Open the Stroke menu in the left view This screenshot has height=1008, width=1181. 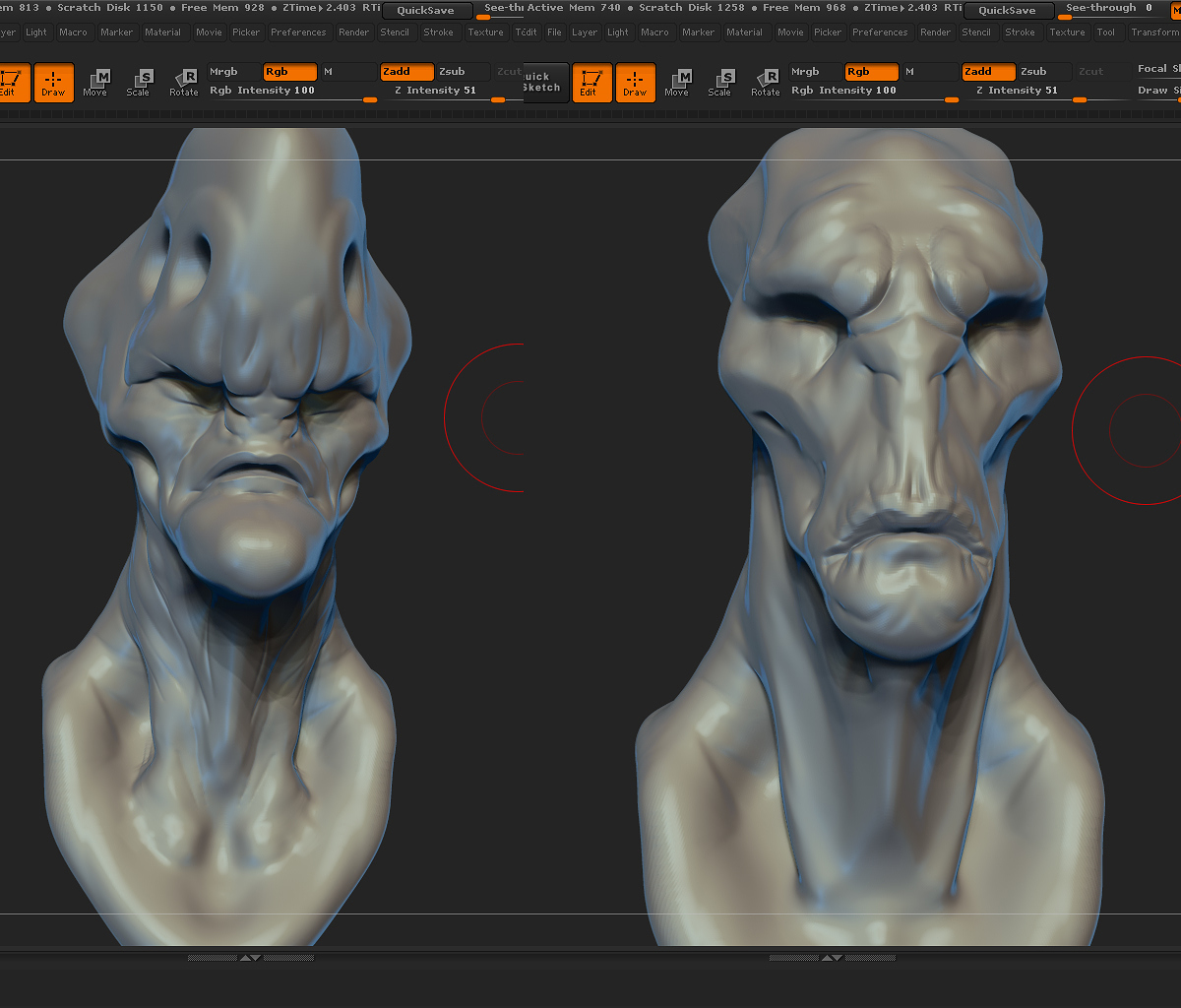pos(439,32)
